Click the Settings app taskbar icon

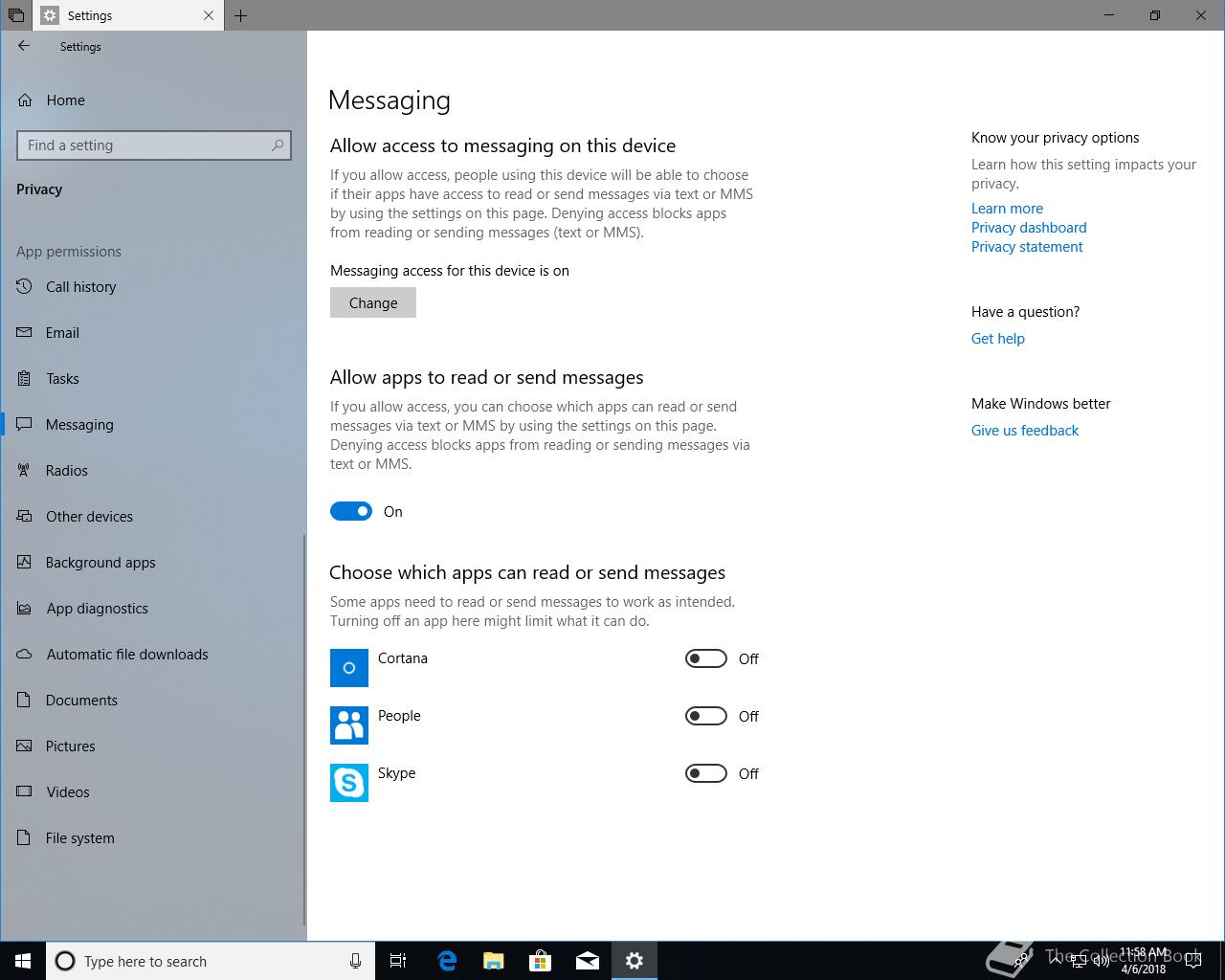635,961
